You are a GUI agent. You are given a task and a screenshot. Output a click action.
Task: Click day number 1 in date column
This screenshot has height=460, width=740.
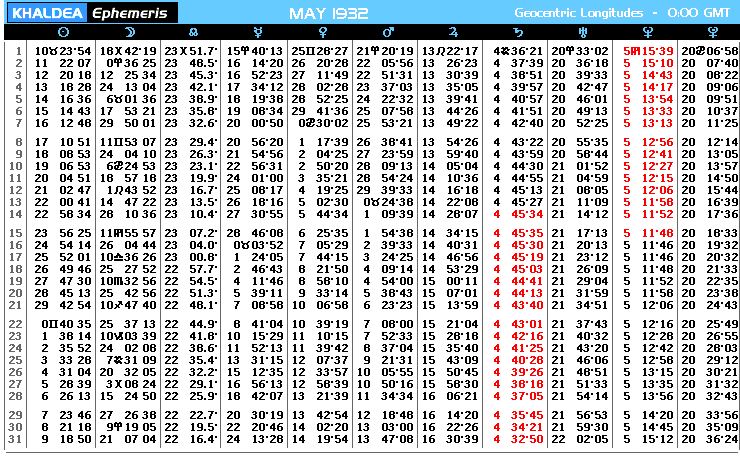tap(19, 51)
